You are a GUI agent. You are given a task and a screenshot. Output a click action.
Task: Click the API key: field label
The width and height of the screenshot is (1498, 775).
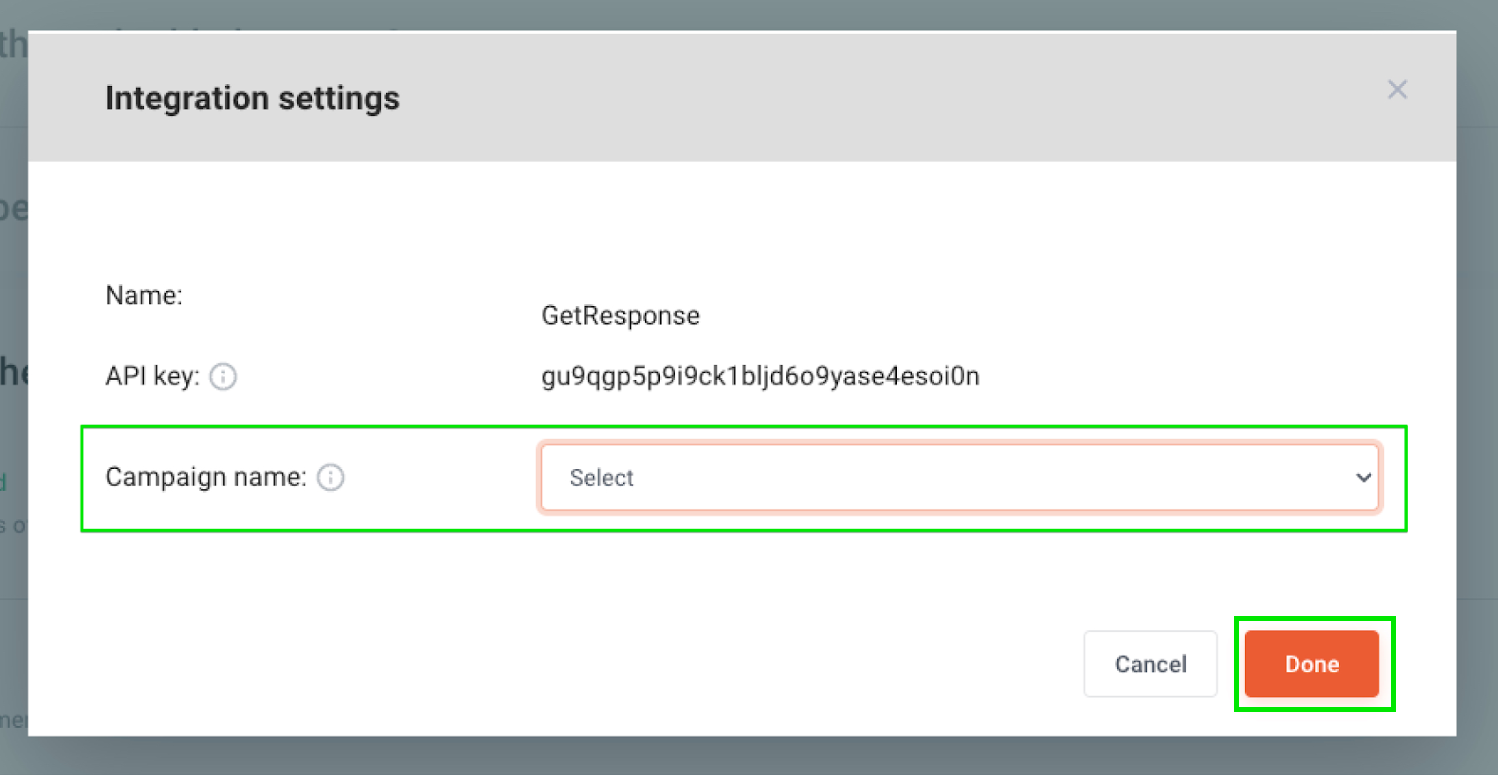(153, 377)
